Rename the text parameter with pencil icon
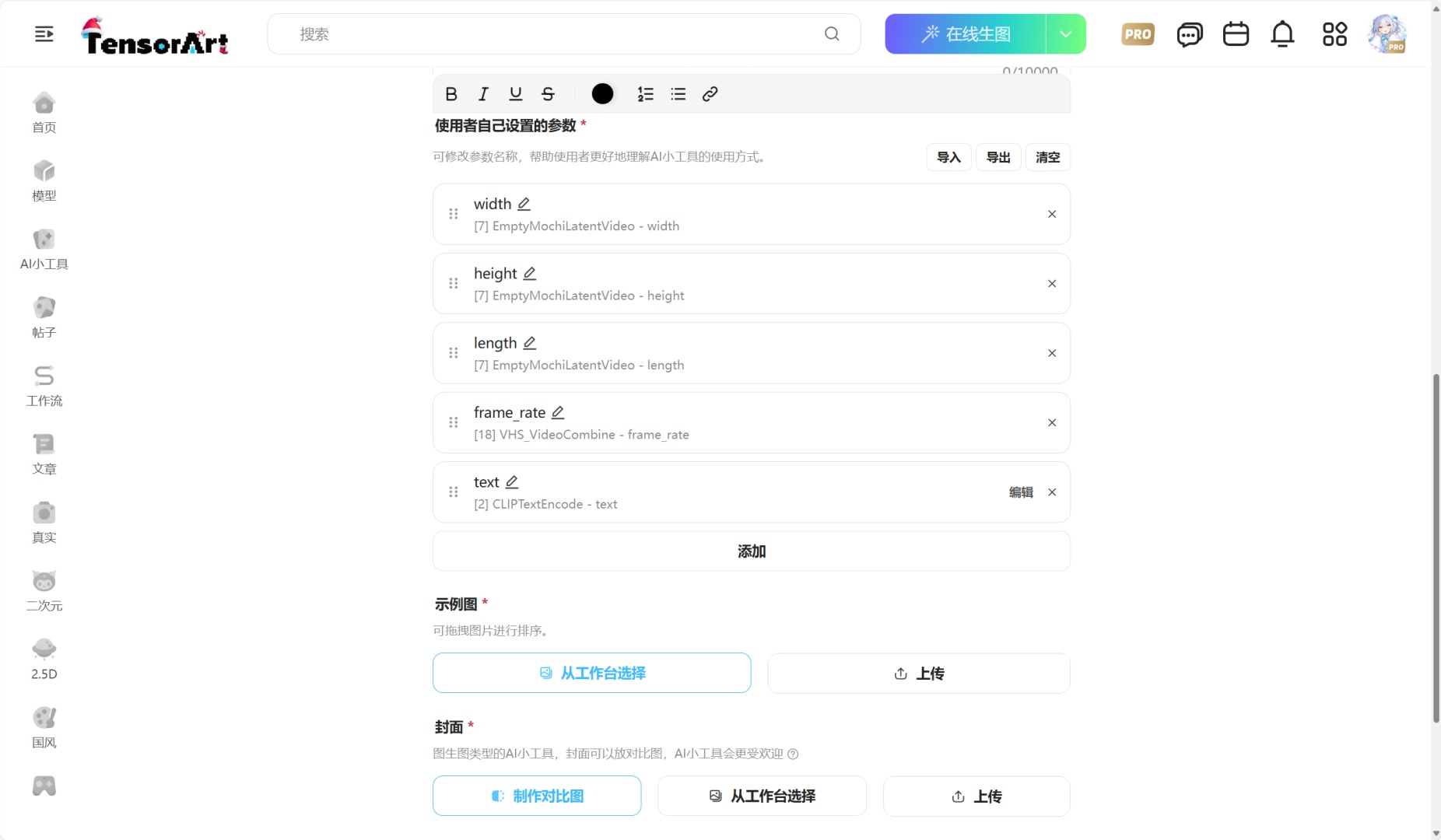The height and width of the screenshot is (840, 1441). click(x=512, y=482)
